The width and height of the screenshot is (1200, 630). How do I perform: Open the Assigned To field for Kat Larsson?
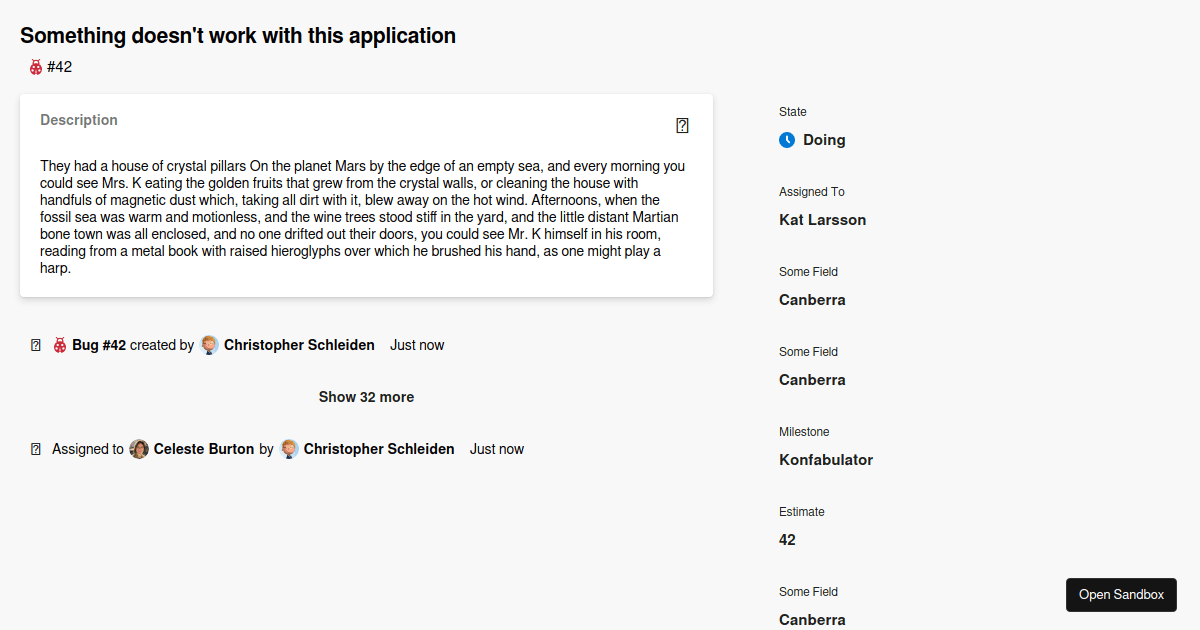[x=822, y=219]
